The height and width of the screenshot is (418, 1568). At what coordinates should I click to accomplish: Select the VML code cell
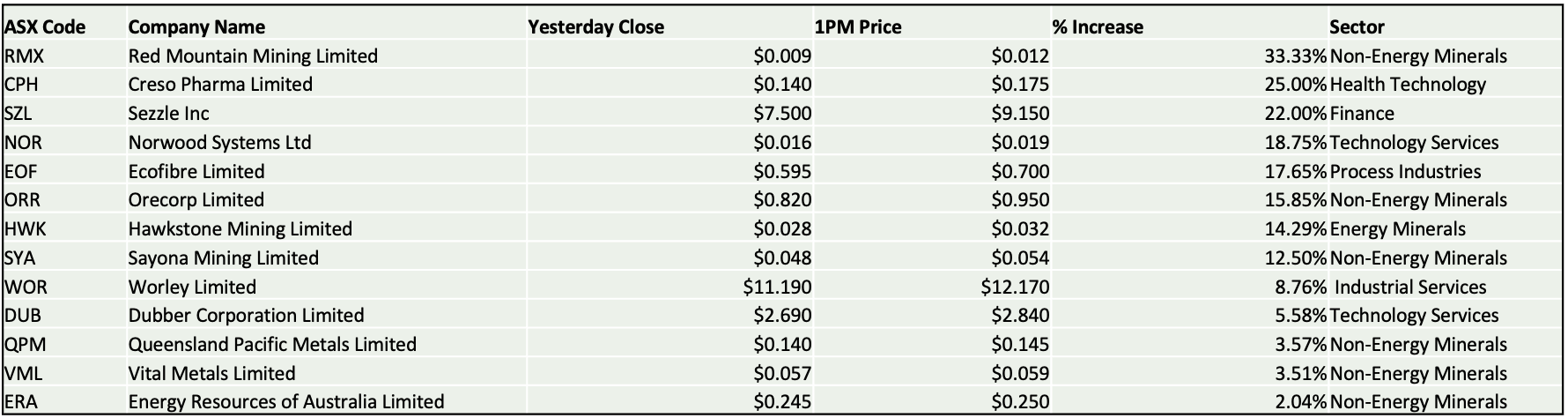24,374
